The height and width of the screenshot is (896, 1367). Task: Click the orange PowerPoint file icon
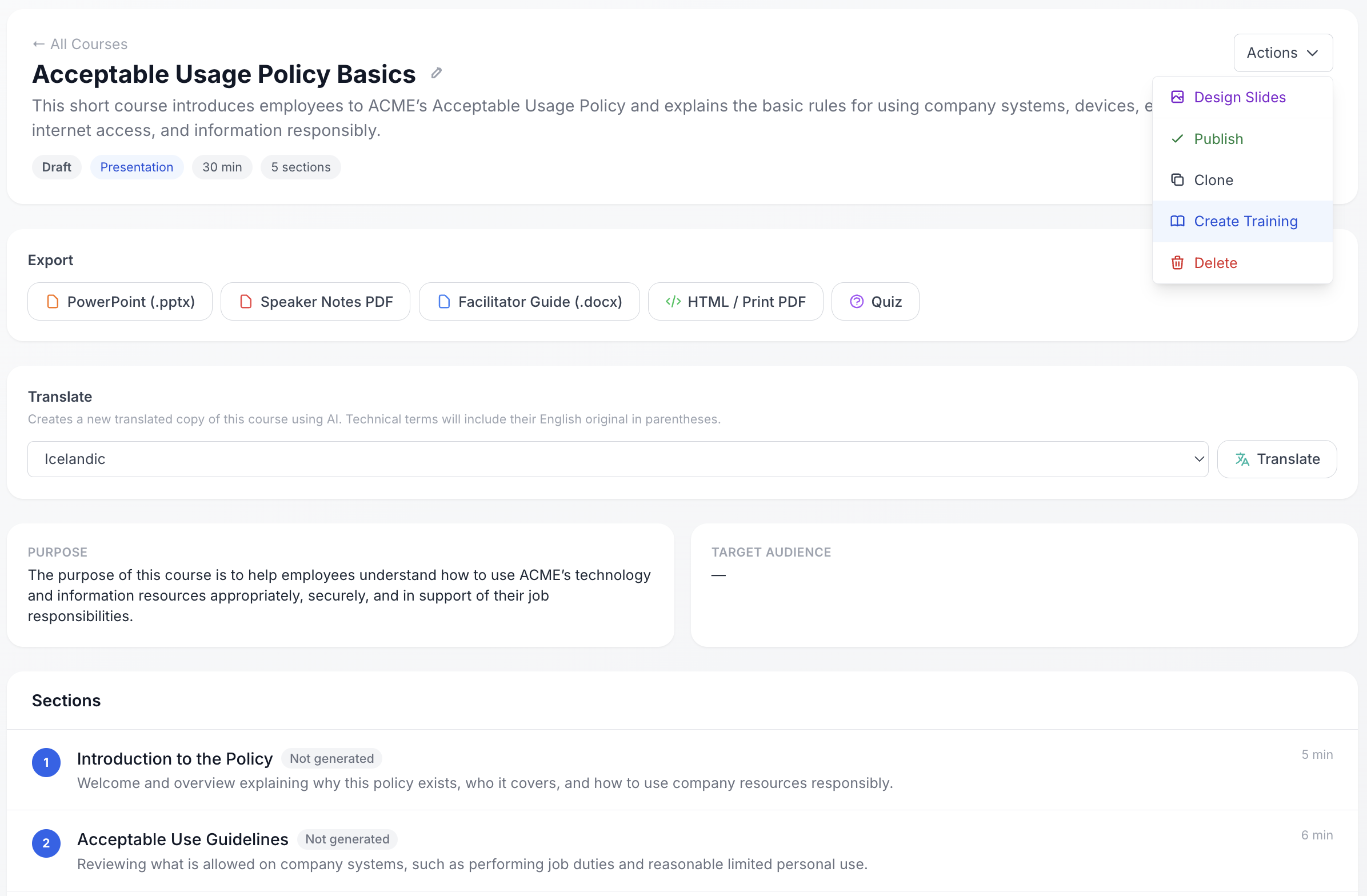(53, 302)
